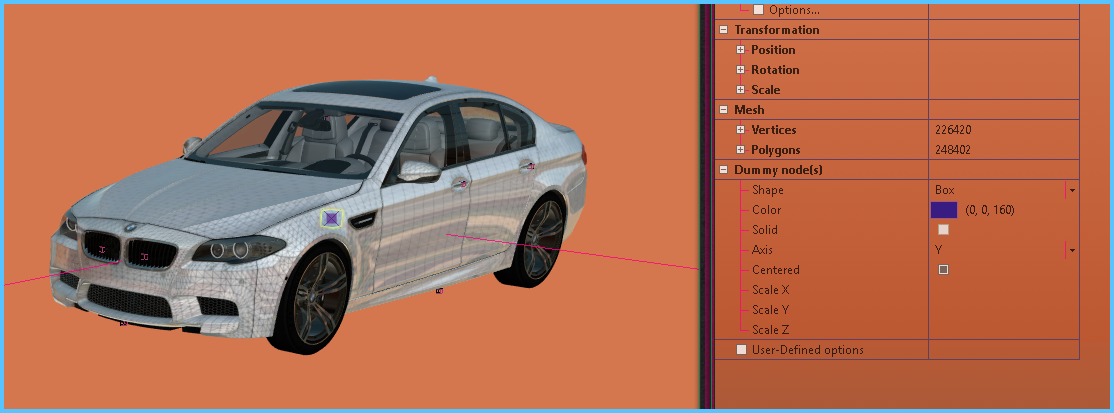The height and width of the screenshot is (413, 1114).
Task: Expand the Vertices entry
Action: click(740, 130)
